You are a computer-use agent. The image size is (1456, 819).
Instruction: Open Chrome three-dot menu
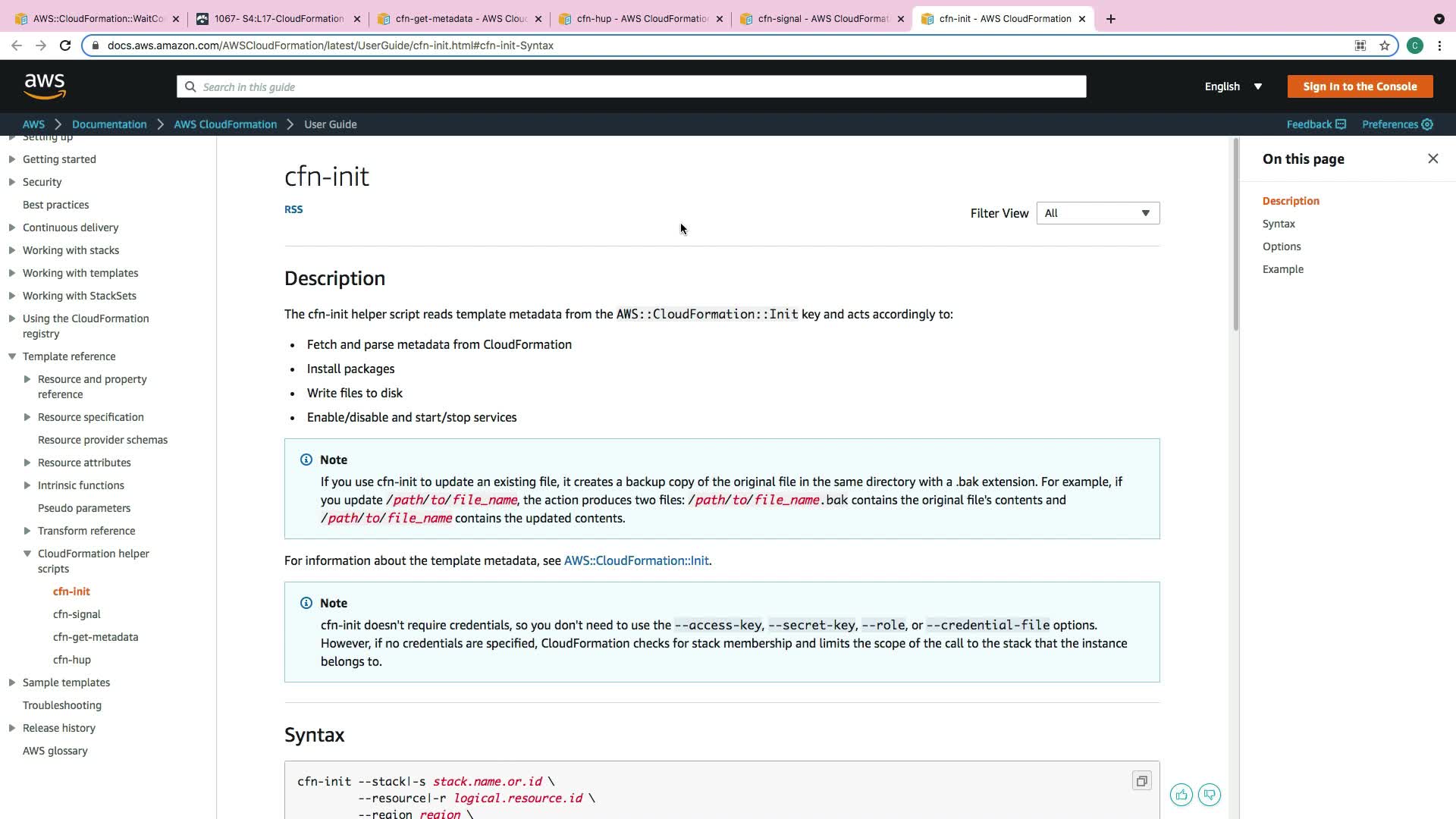tap(1439, 45)
